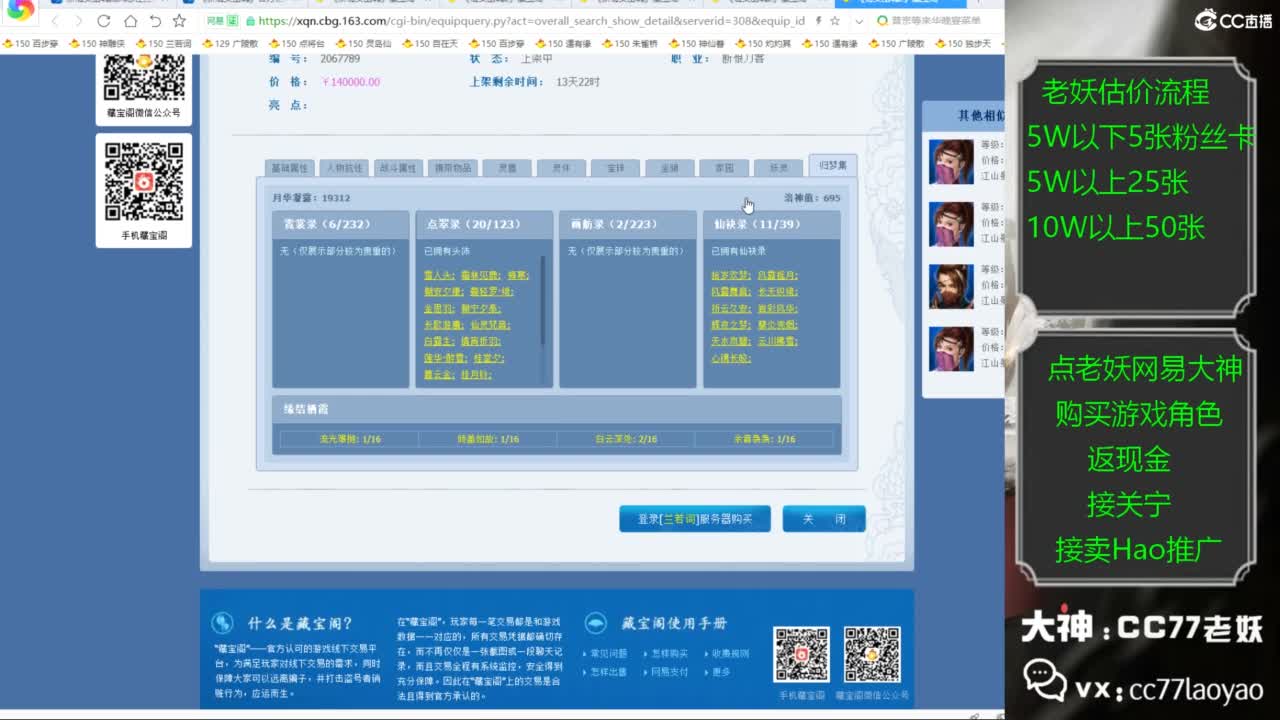Switch to the 家园 tab

[x=723, y=168]
